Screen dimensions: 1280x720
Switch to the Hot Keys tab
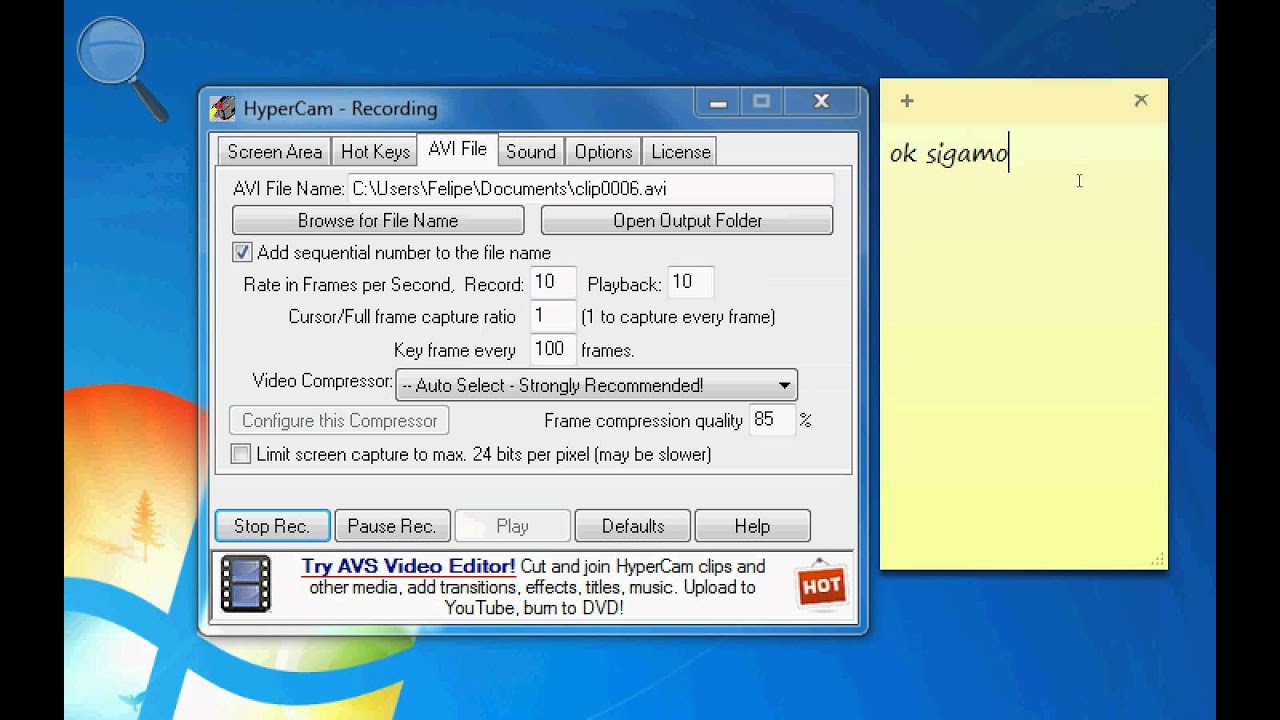click(375, 152)
